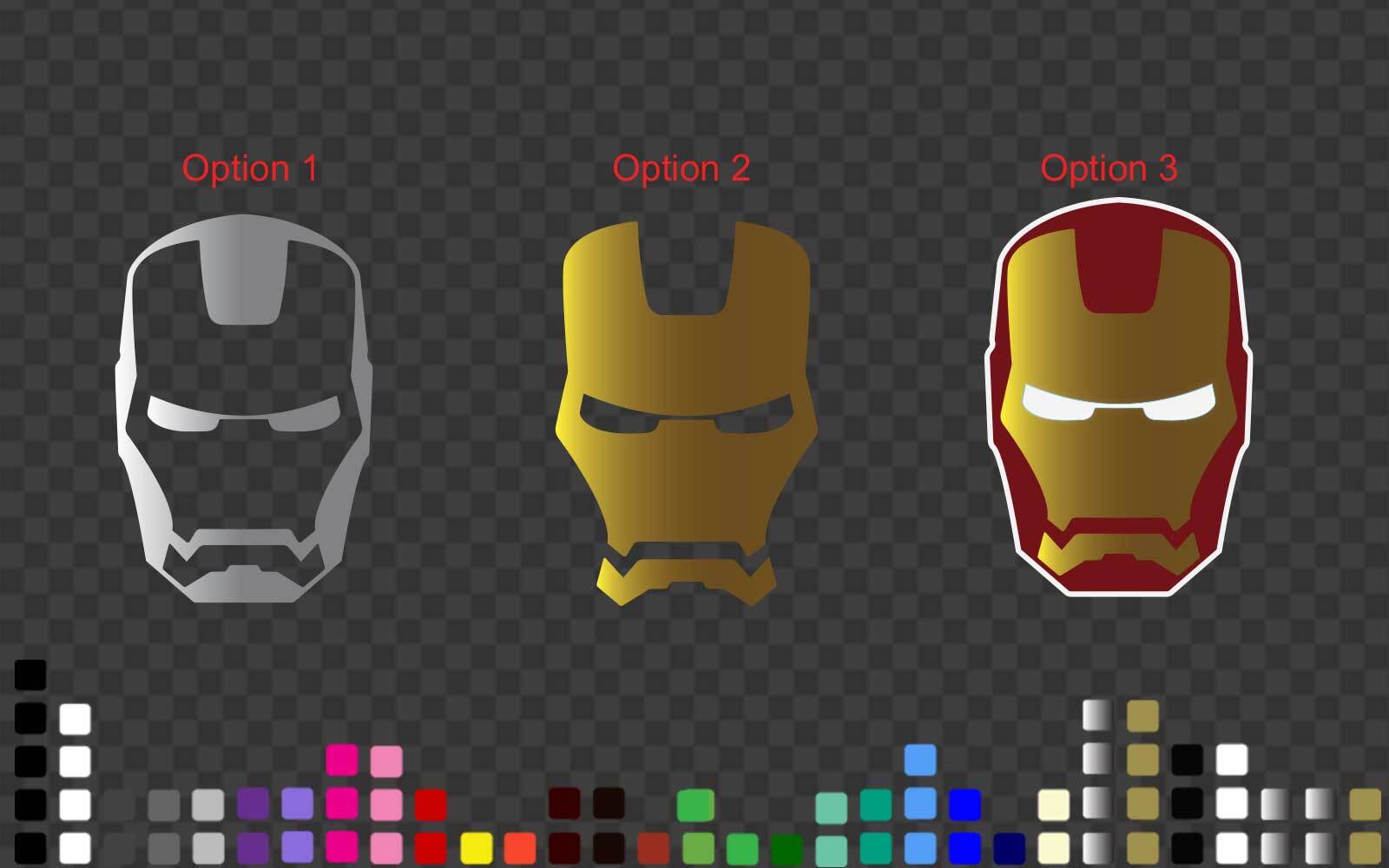
Task: Select the gold faceplate mask under Option 2
Action: 686,413
